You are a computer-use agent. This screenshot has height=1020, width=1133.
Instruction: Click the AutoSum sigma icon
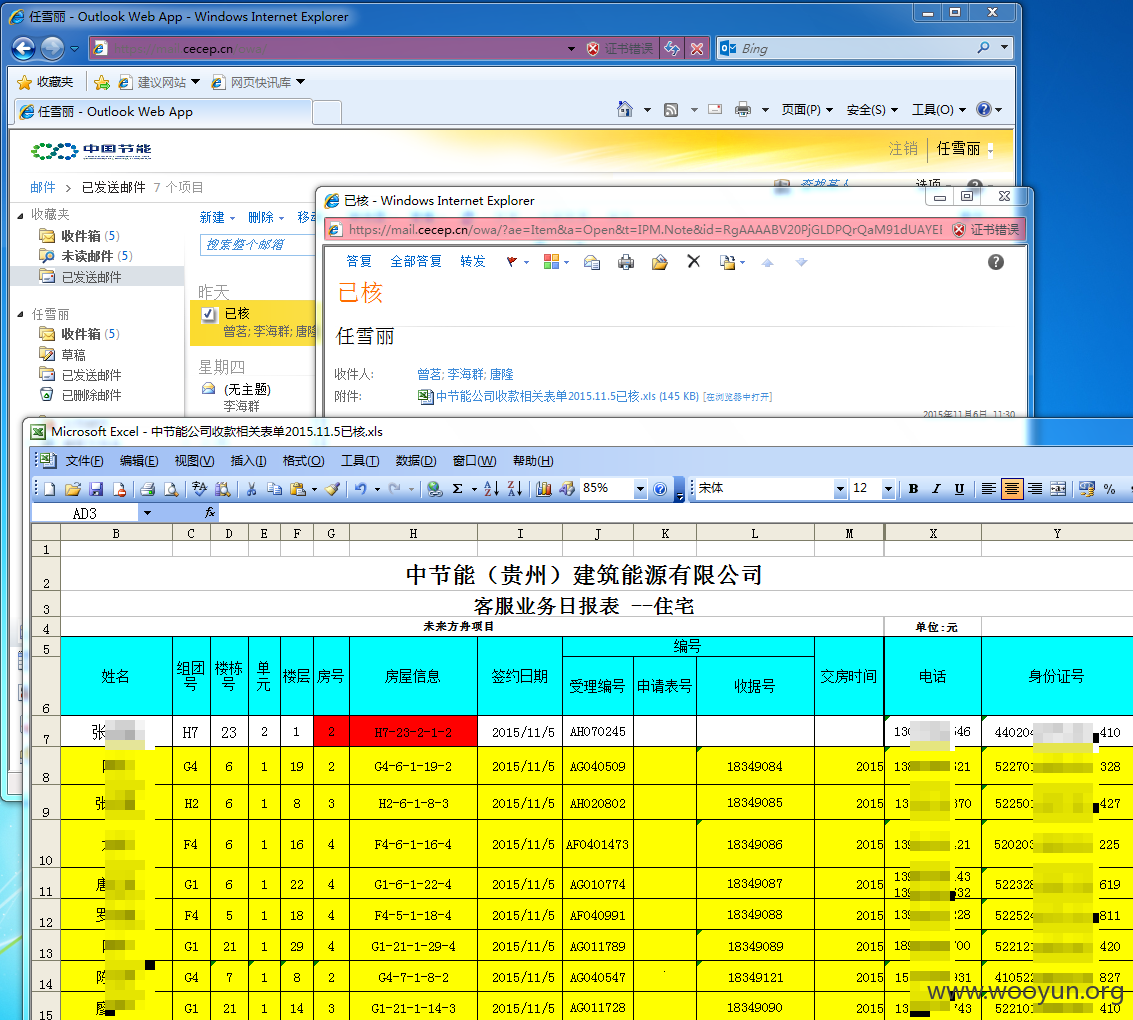click(x=457, y=489)
